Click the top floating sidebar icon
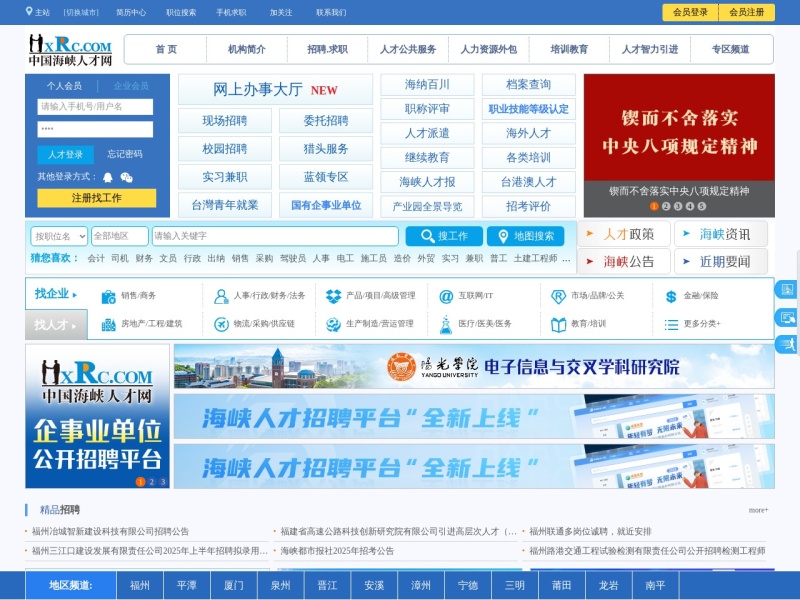This screenshot has height=600, width=800. 786,290
